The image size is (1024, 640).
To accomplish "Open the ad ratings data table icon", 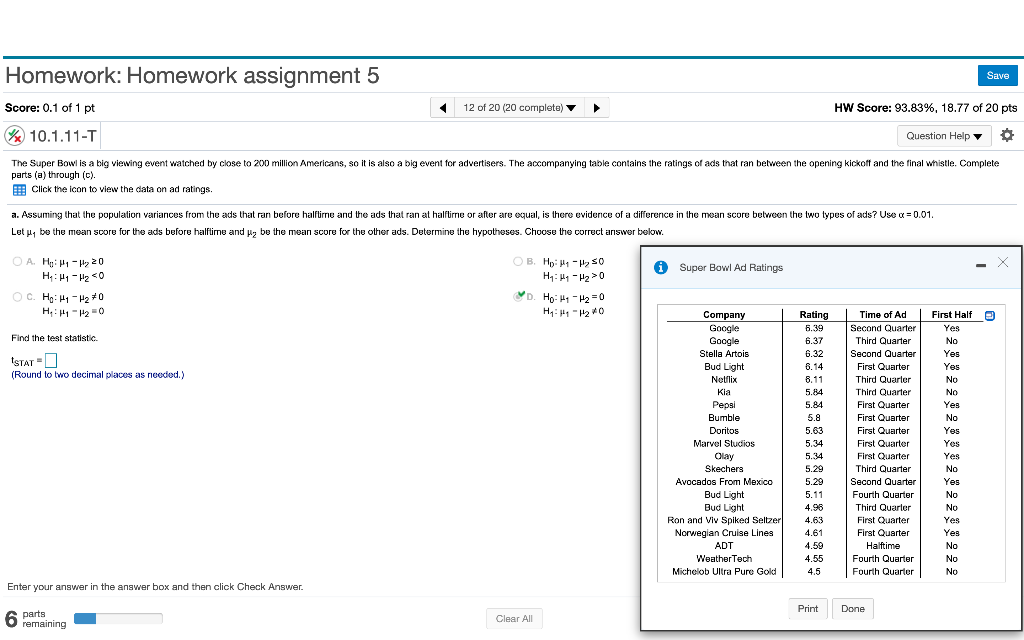I will click(19, 190).
